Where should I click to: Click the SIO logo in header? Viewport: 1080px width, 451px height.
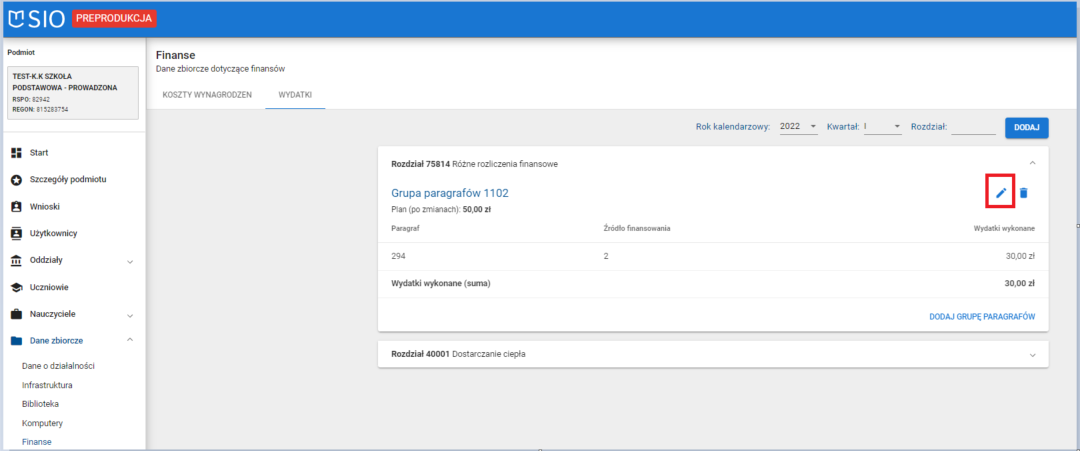pos(37,18)
